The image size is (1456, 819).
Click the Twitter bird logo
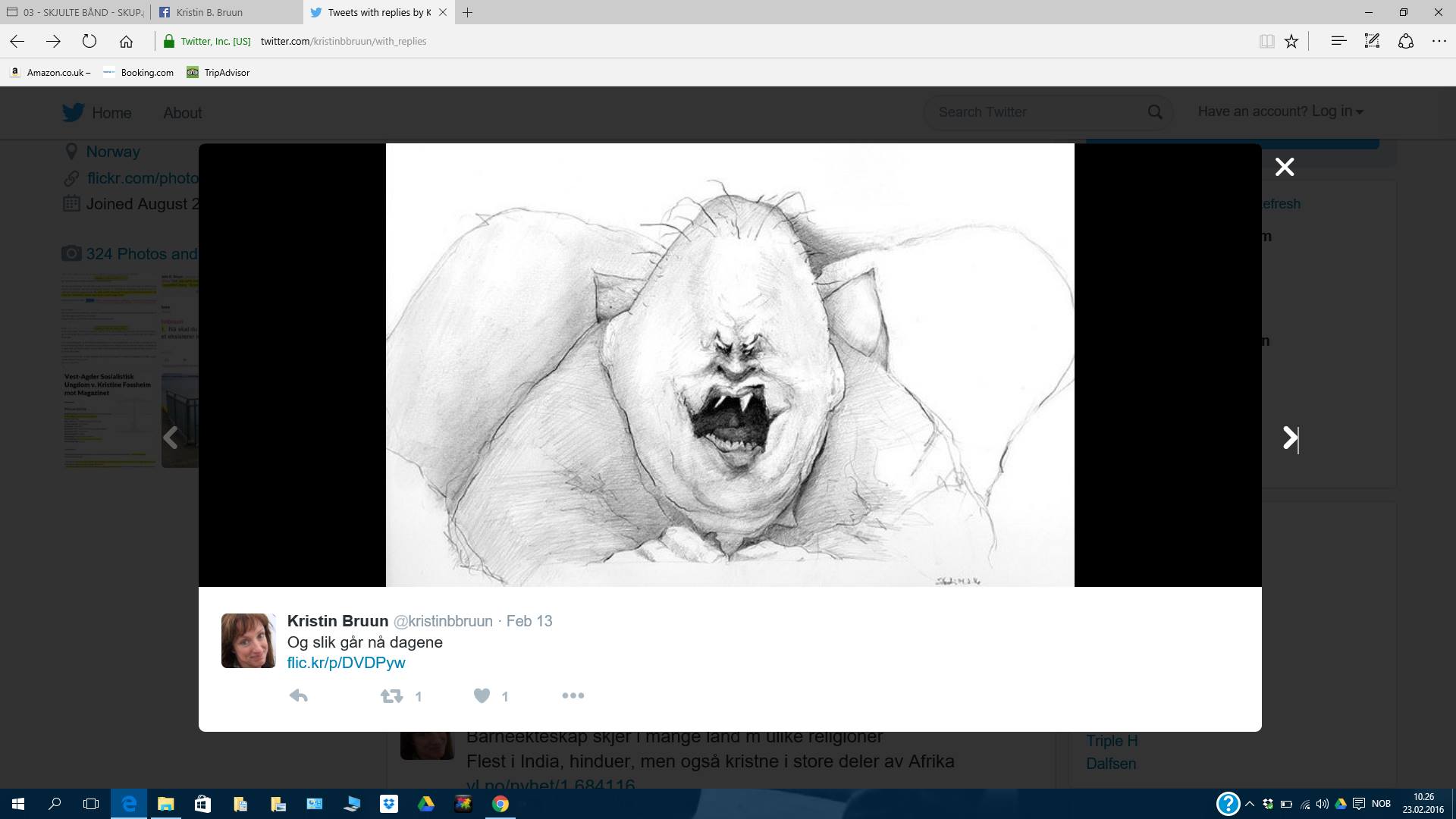(x=74, y=112)
